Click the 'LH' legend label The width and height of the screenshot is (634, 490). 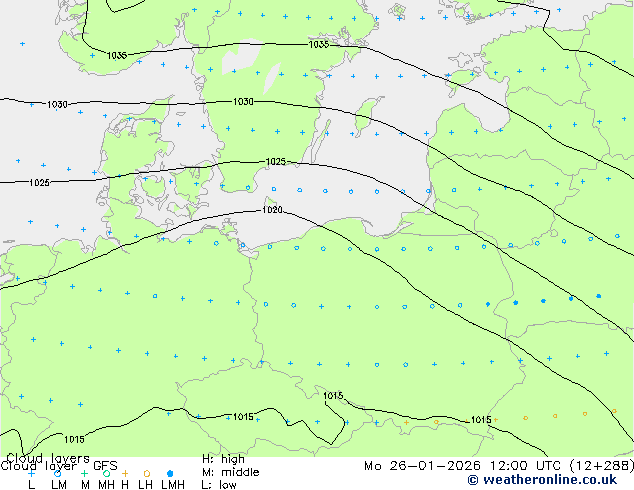145,484
